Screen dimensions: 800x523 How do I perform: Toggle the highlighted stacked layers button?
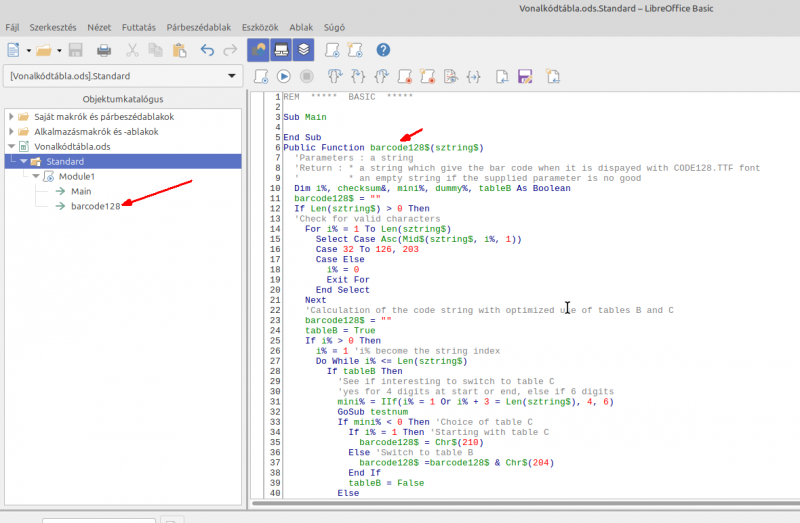click(304, 50)
